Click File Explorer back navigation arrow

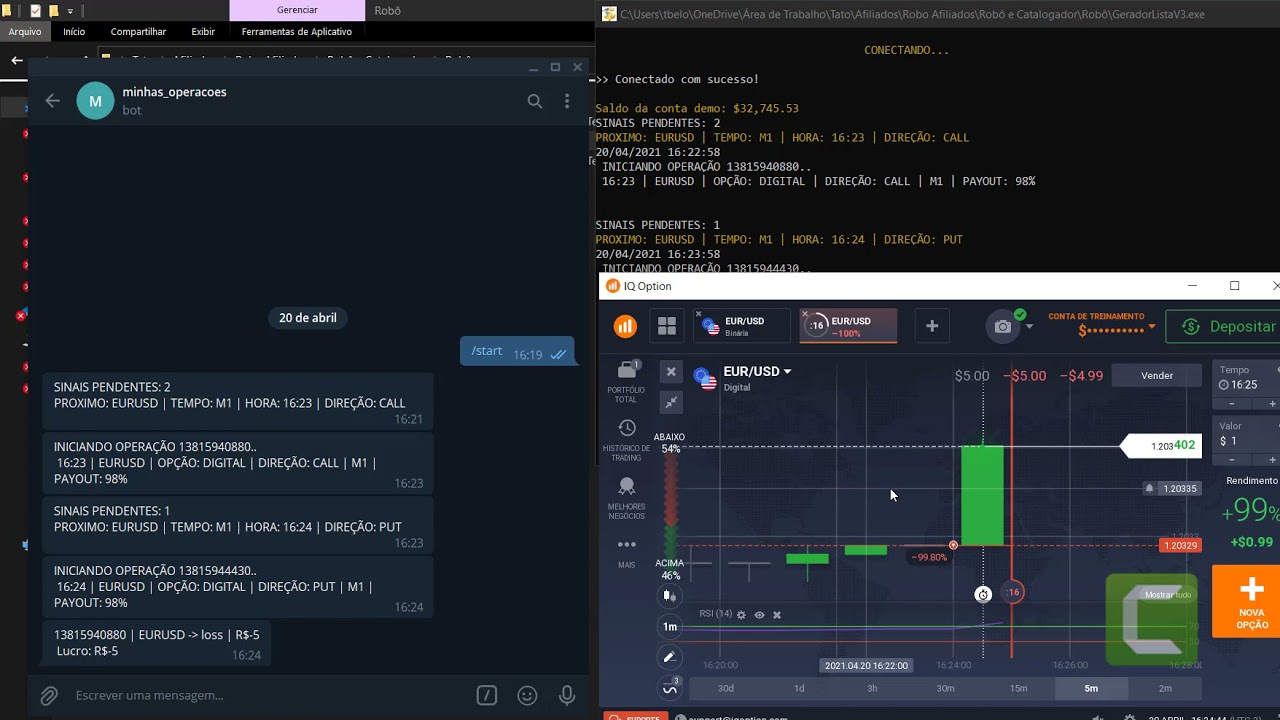tap(16, 61)
